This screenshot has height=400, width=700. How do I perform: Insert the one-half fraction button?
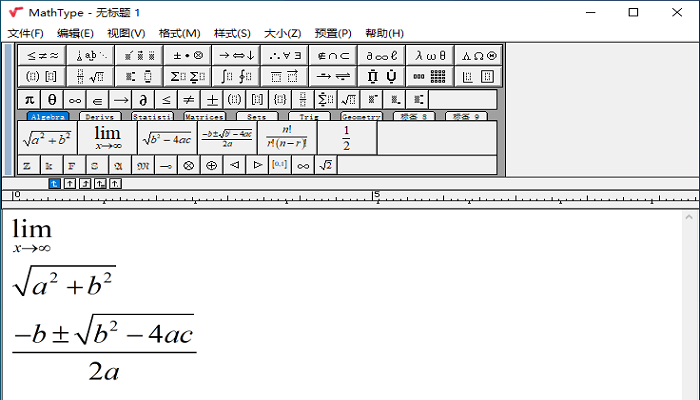[347, 138]
